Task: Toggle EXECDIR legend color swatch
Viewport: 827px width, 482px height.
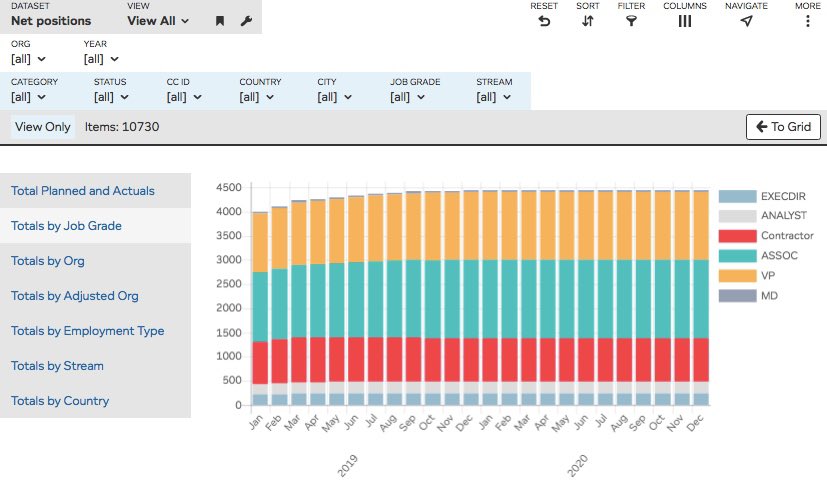Action: click(x=737, y=196)
